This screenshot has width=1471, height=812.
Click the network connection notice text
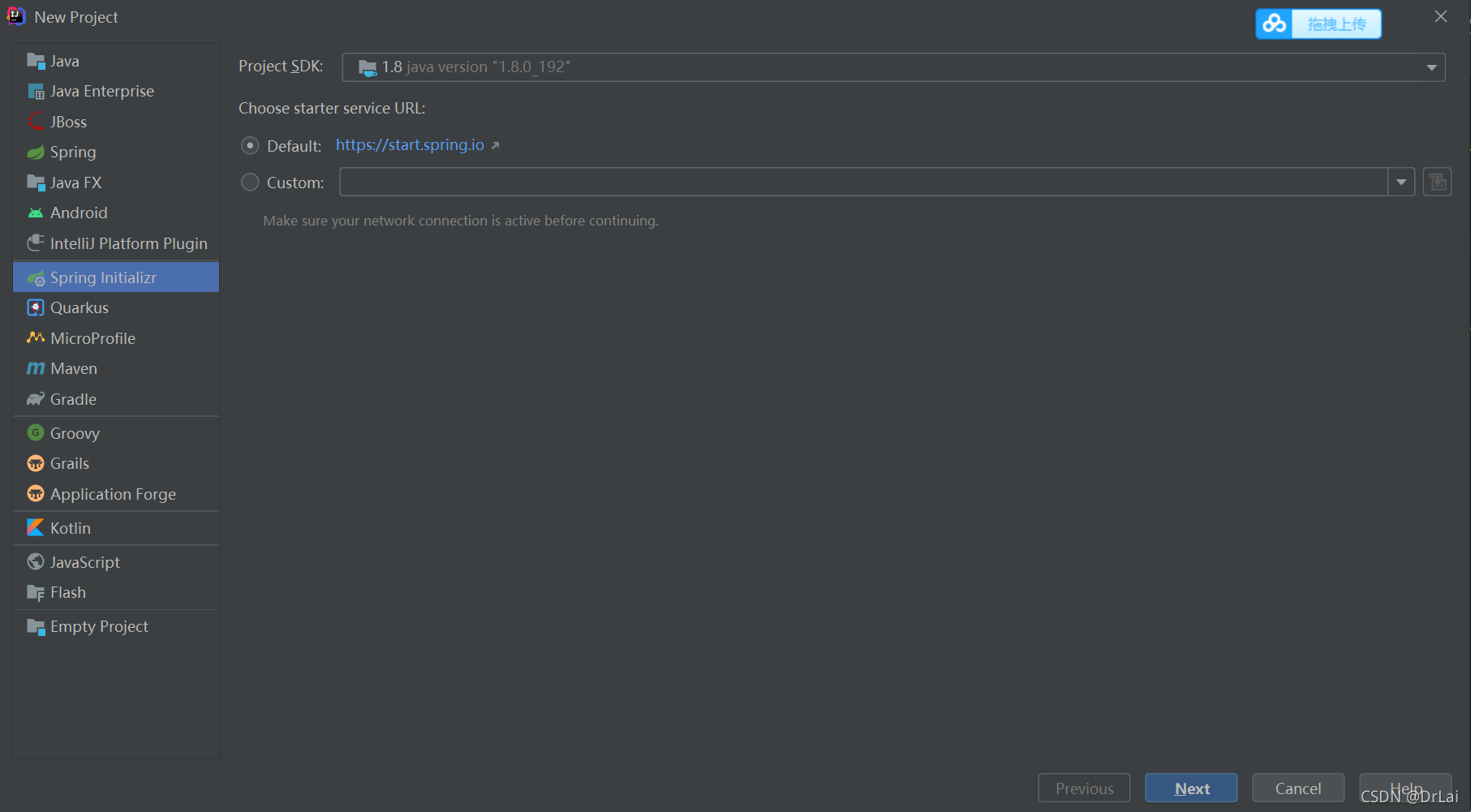coord(461,221)
